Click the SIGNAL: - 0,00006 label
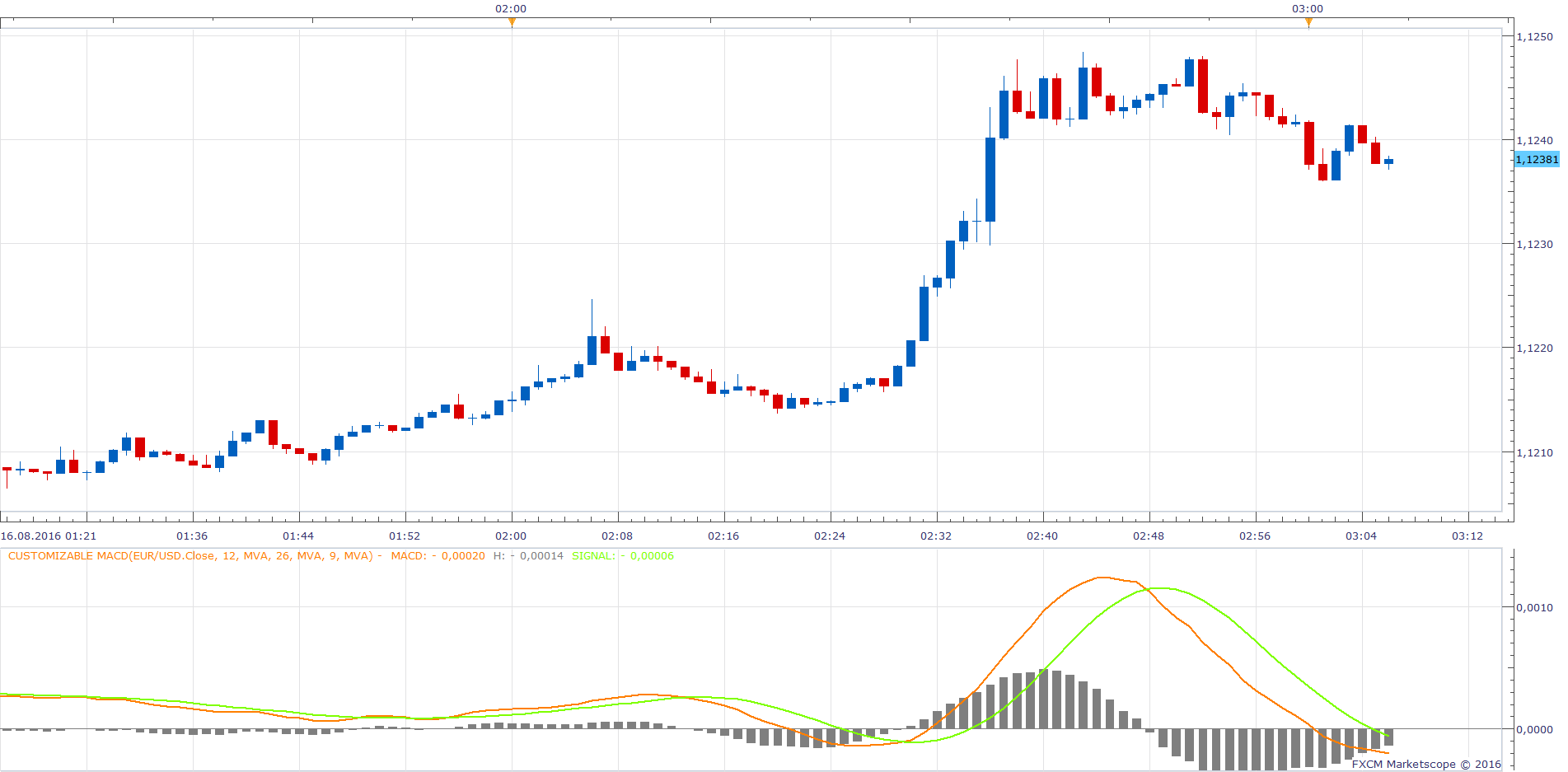The image size is (1568, 772). pyautogui.click(x=623, y=556)
